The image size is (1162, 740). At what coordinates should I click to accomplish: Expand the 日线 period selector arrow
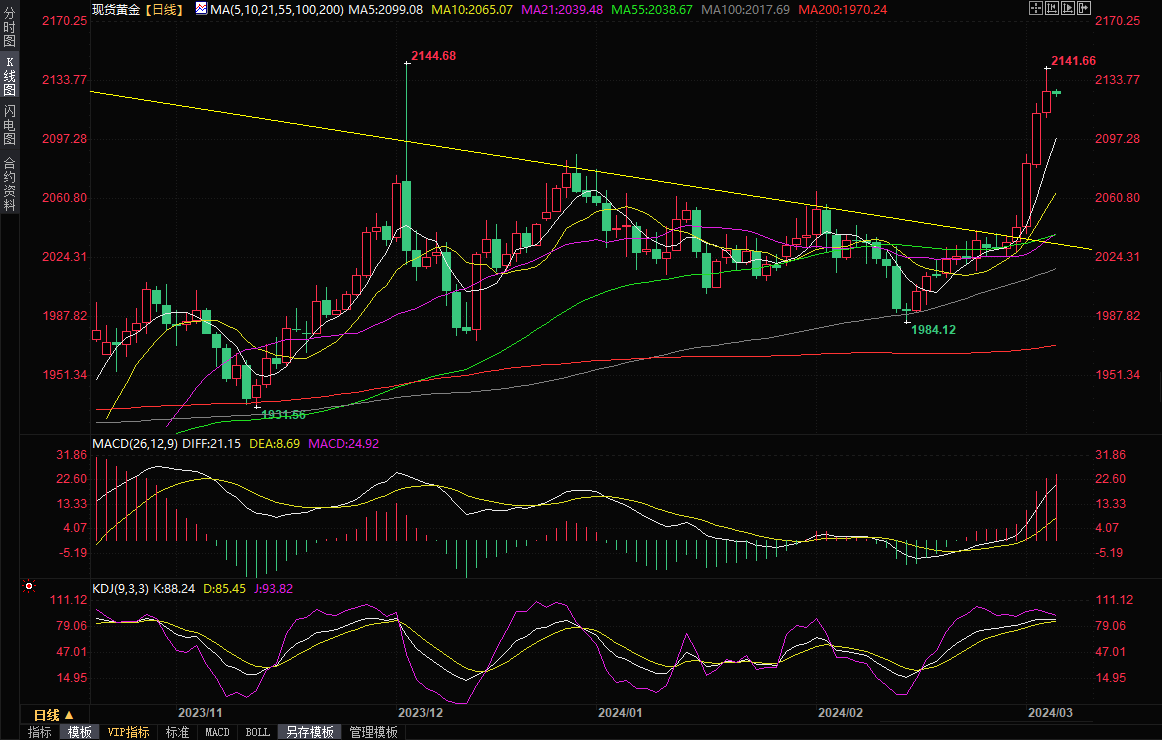[69, 715]
